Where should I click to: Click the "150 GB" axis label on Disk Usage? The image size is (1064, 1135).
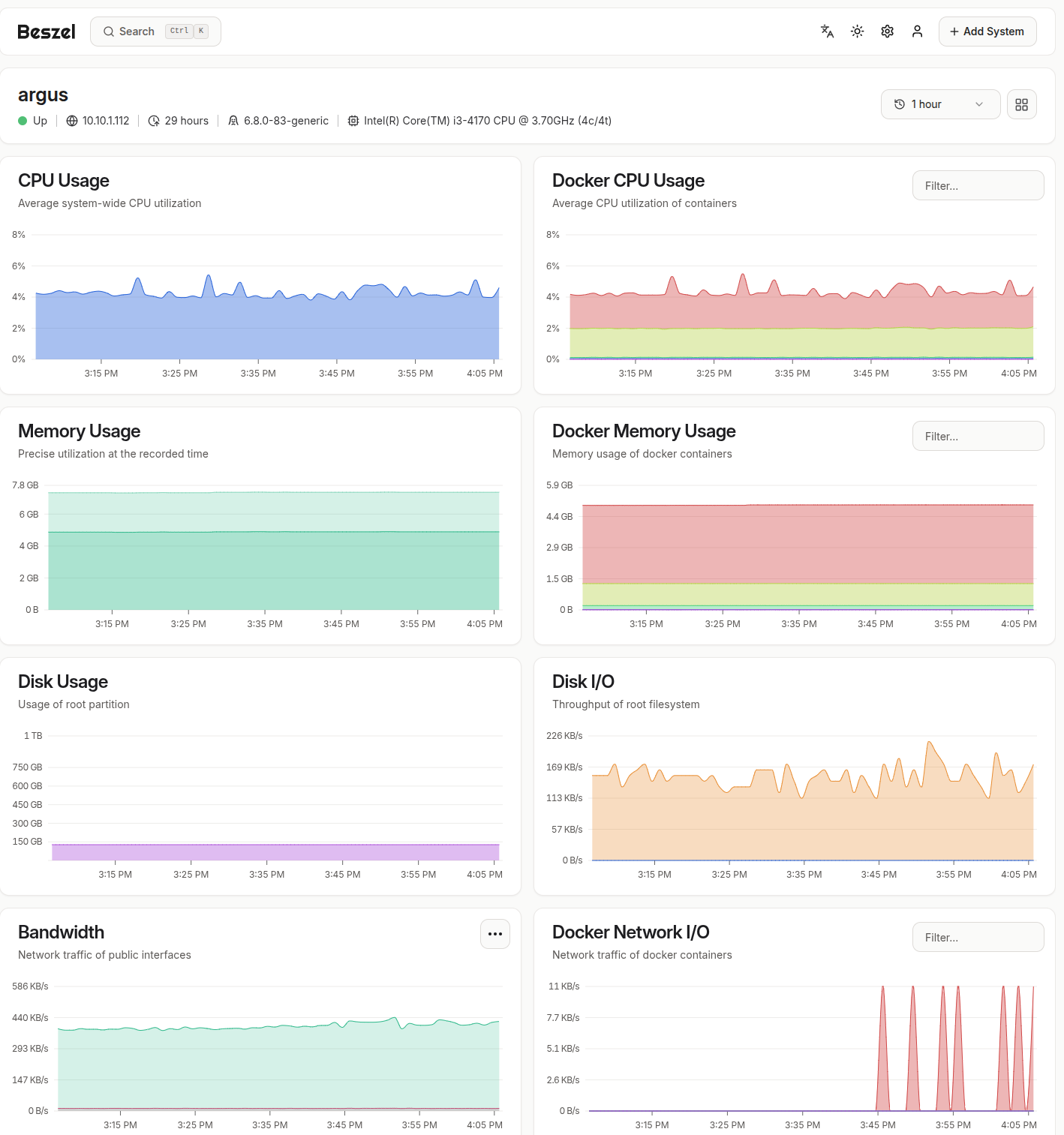point(27,842)
